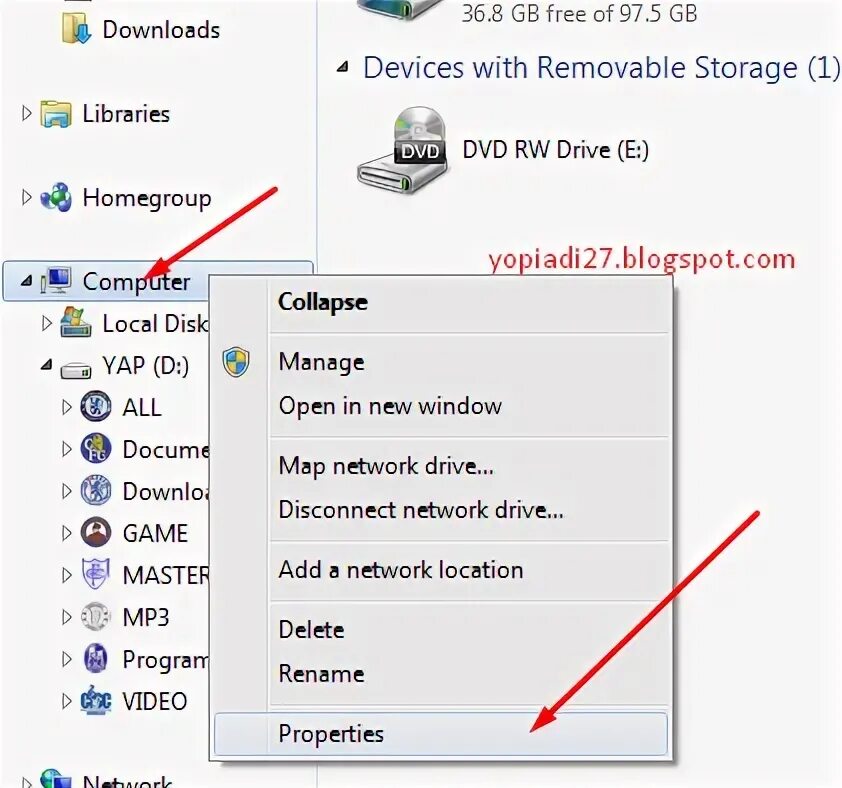Image resolution: width=842 pixels, height=788 pixels.
Task: Click the DVD RW Drive (E:) icon
Action: click(x=403, y=150)
